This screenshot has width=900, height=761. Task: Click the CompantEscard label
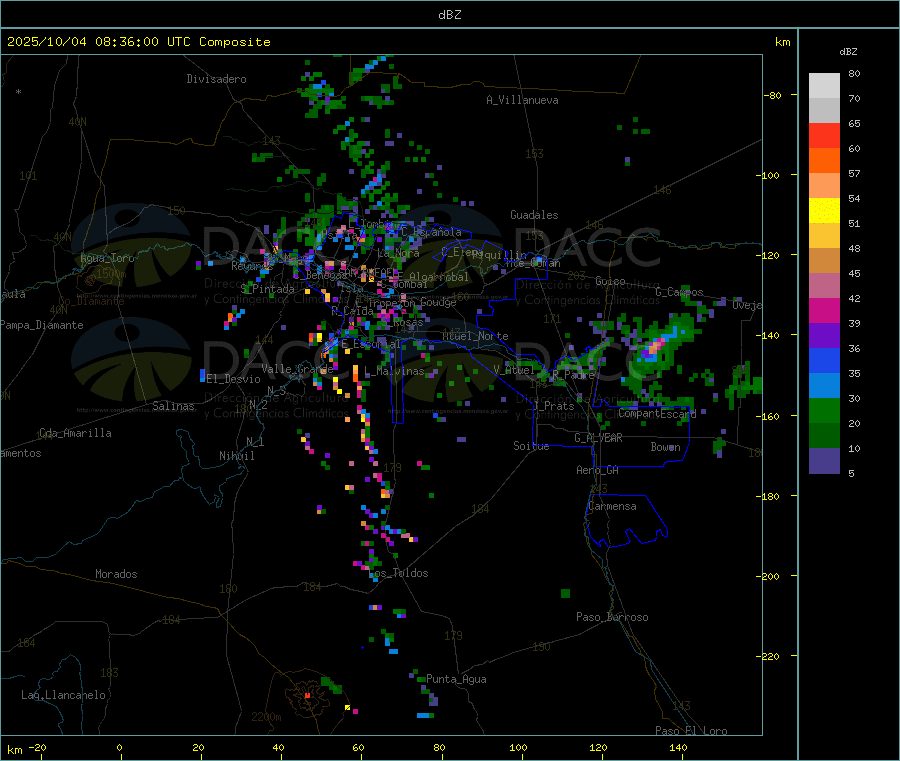pyautogui.click(x=657, y=413)
